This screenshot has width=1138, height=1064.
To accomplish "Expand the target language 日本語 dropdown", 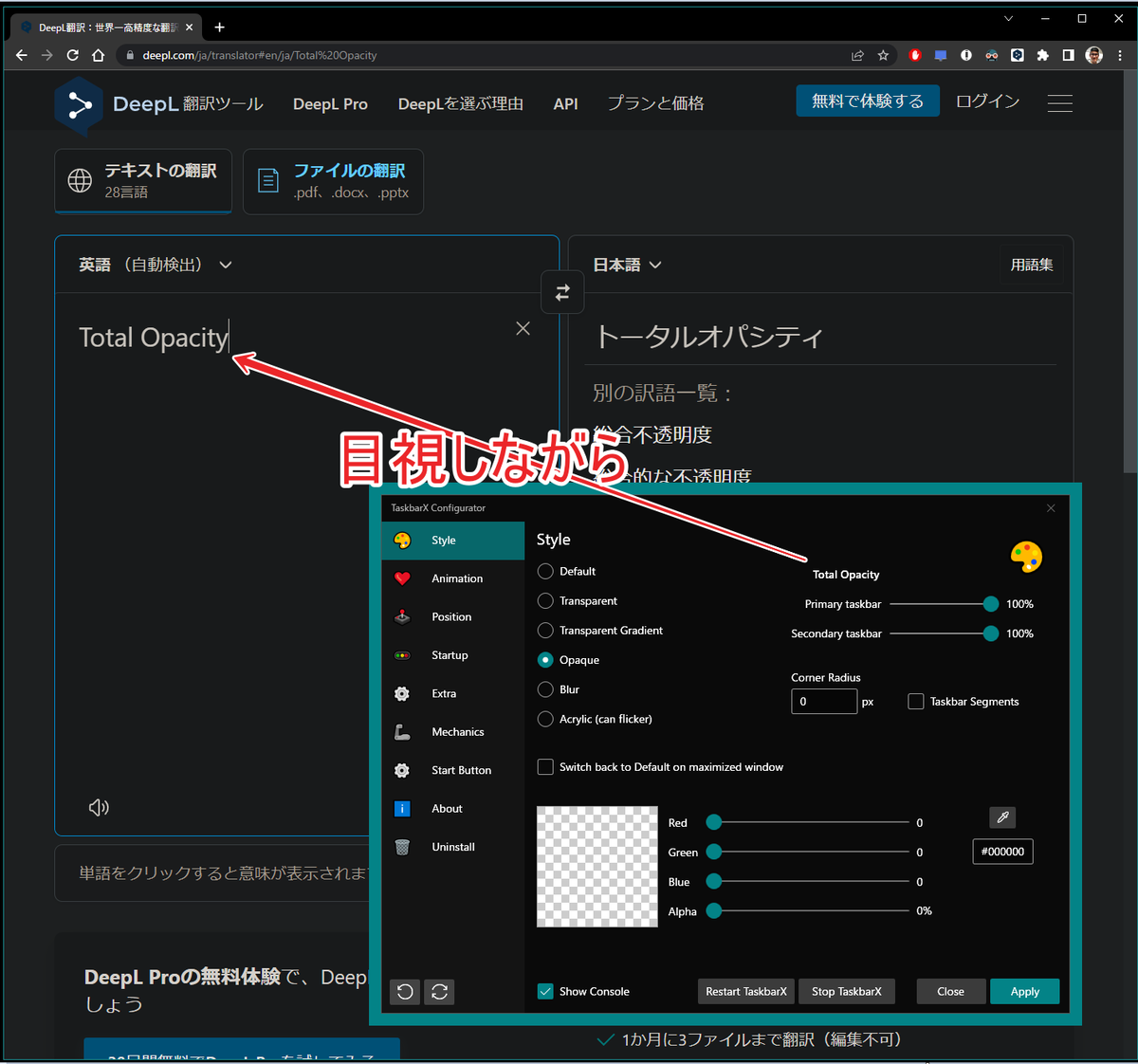I will [627, 265].
